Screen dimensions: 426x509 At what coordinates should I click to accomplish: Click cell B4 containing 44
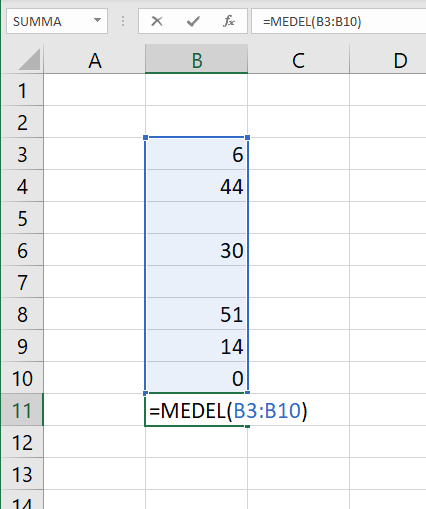tap(197, 186)
